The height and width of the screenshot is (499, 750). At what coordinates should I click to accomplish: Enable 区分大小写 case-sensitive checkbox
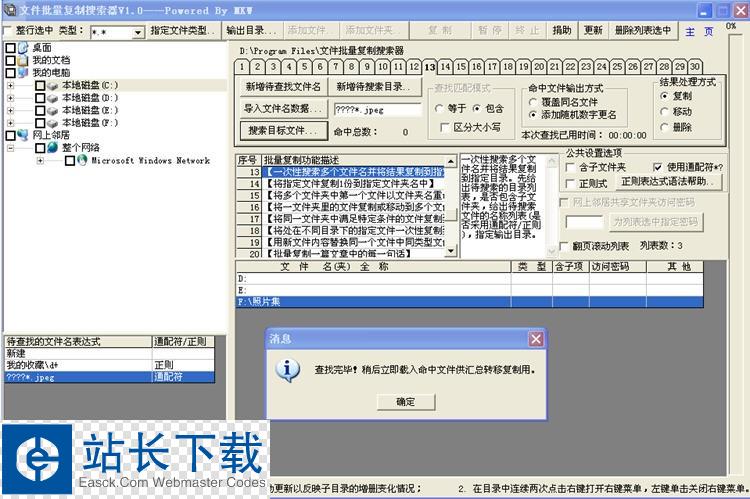(x=445, y=127)
